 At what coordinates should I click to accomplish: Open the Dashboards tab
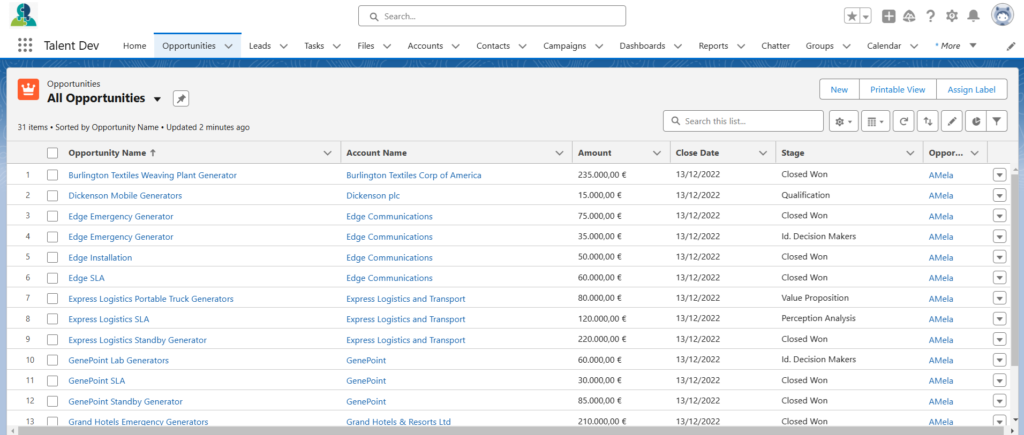pyautogui.click(x=642, y=46)
